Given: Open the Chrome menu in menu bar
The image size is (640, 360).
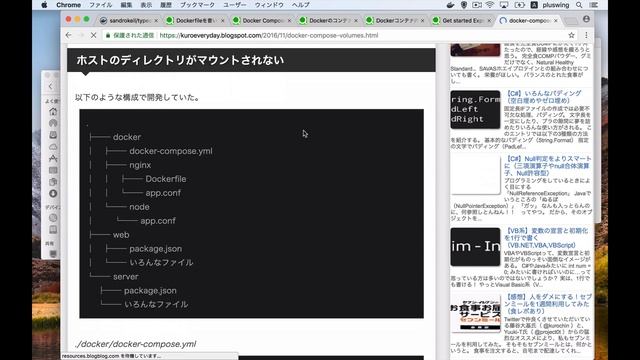Looking at the screenshot, I should pos(68,5).
